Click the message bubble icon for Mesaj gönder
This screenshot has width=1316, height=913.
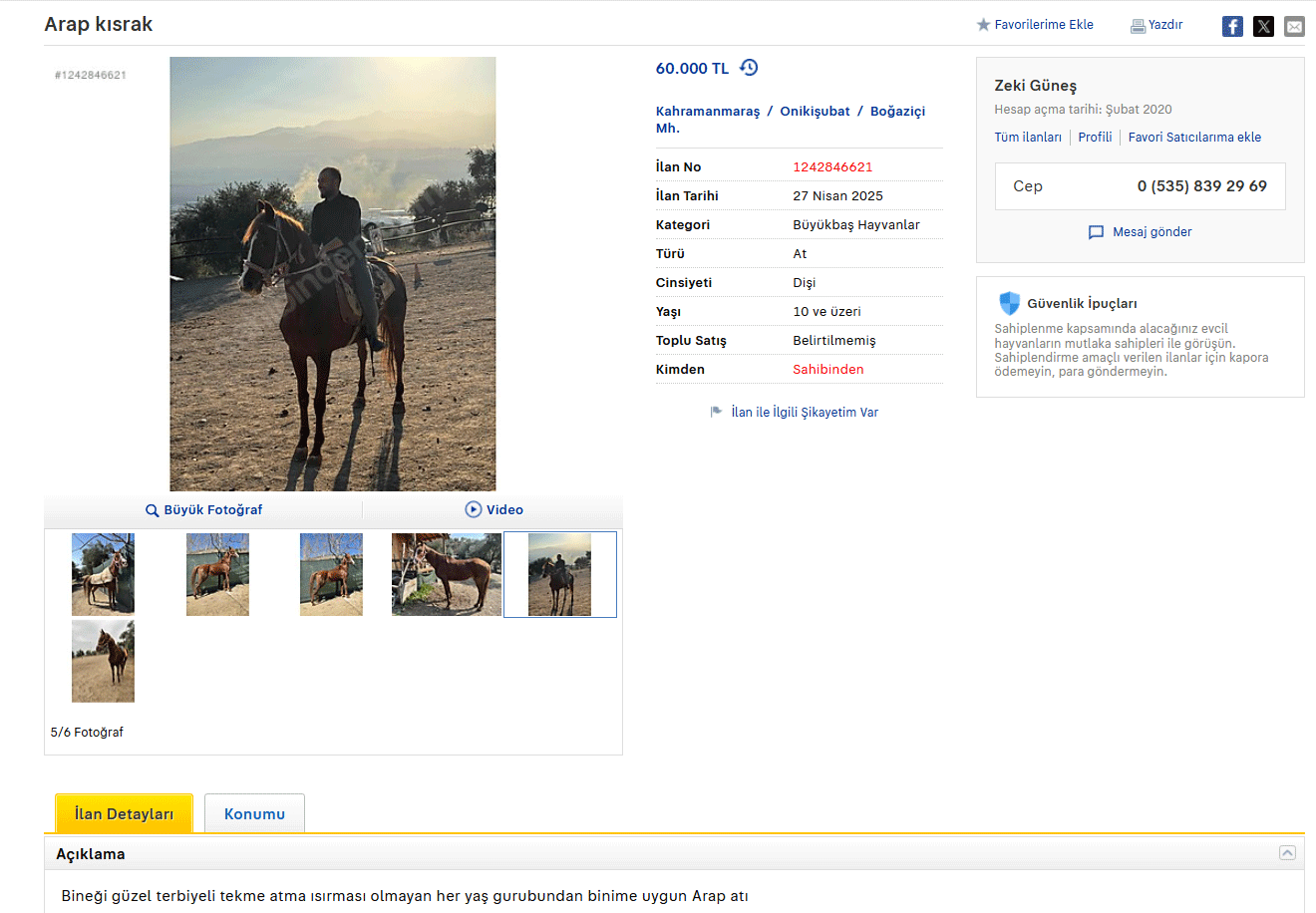1096,232
